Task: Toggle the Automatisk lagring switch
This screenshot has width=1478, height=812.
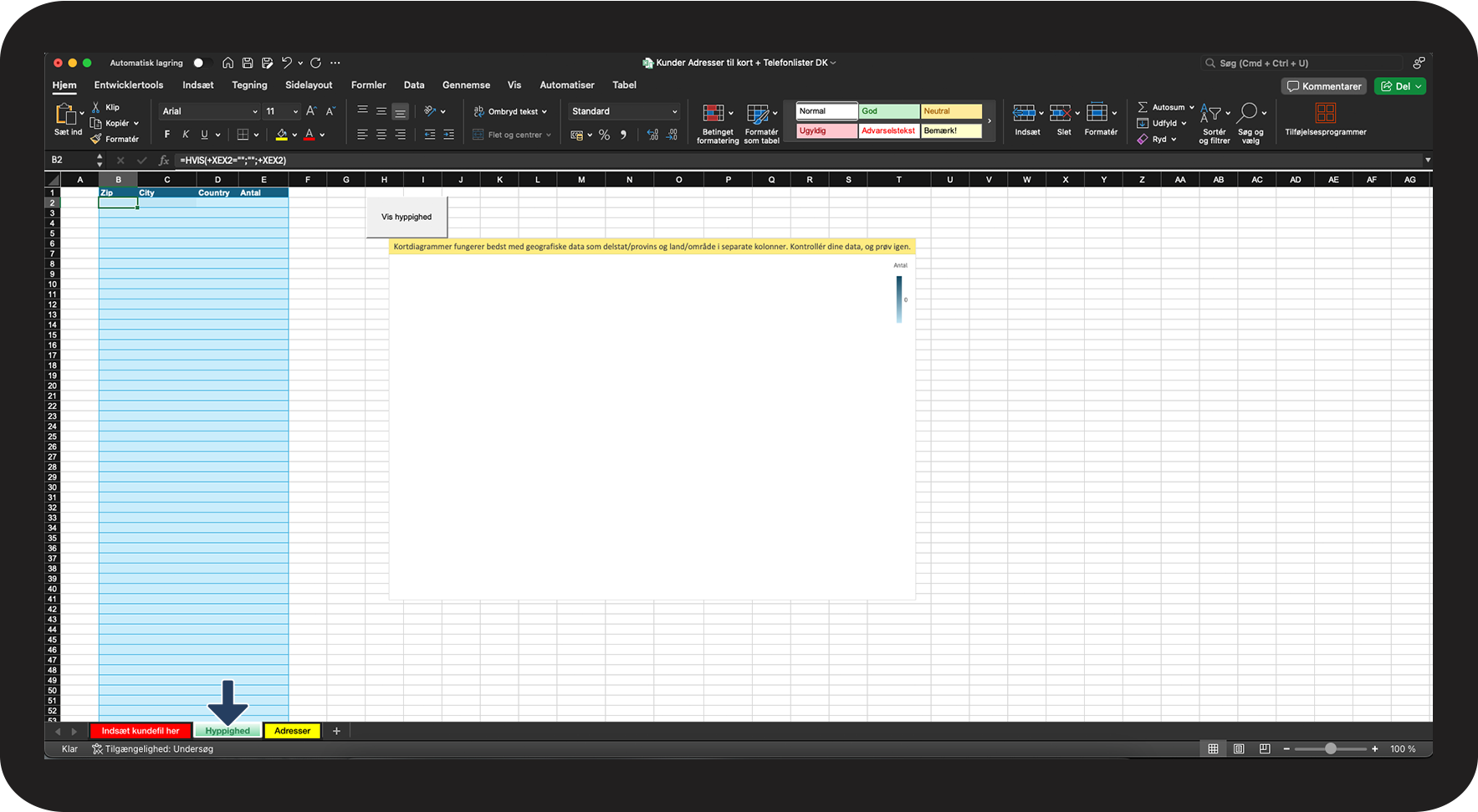Action: click(201, 63)
